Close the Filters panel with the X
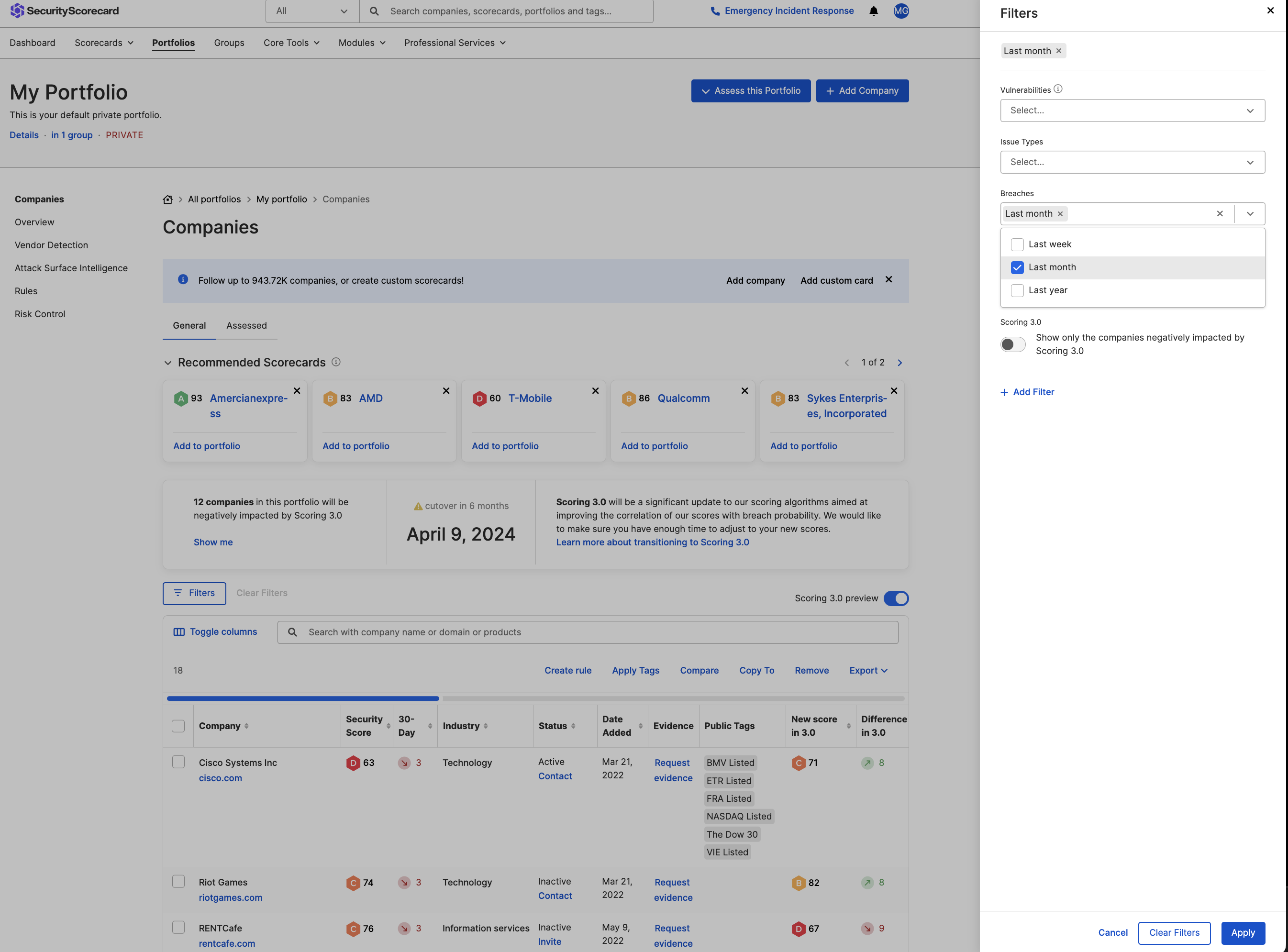 [x=1270, y=11]
